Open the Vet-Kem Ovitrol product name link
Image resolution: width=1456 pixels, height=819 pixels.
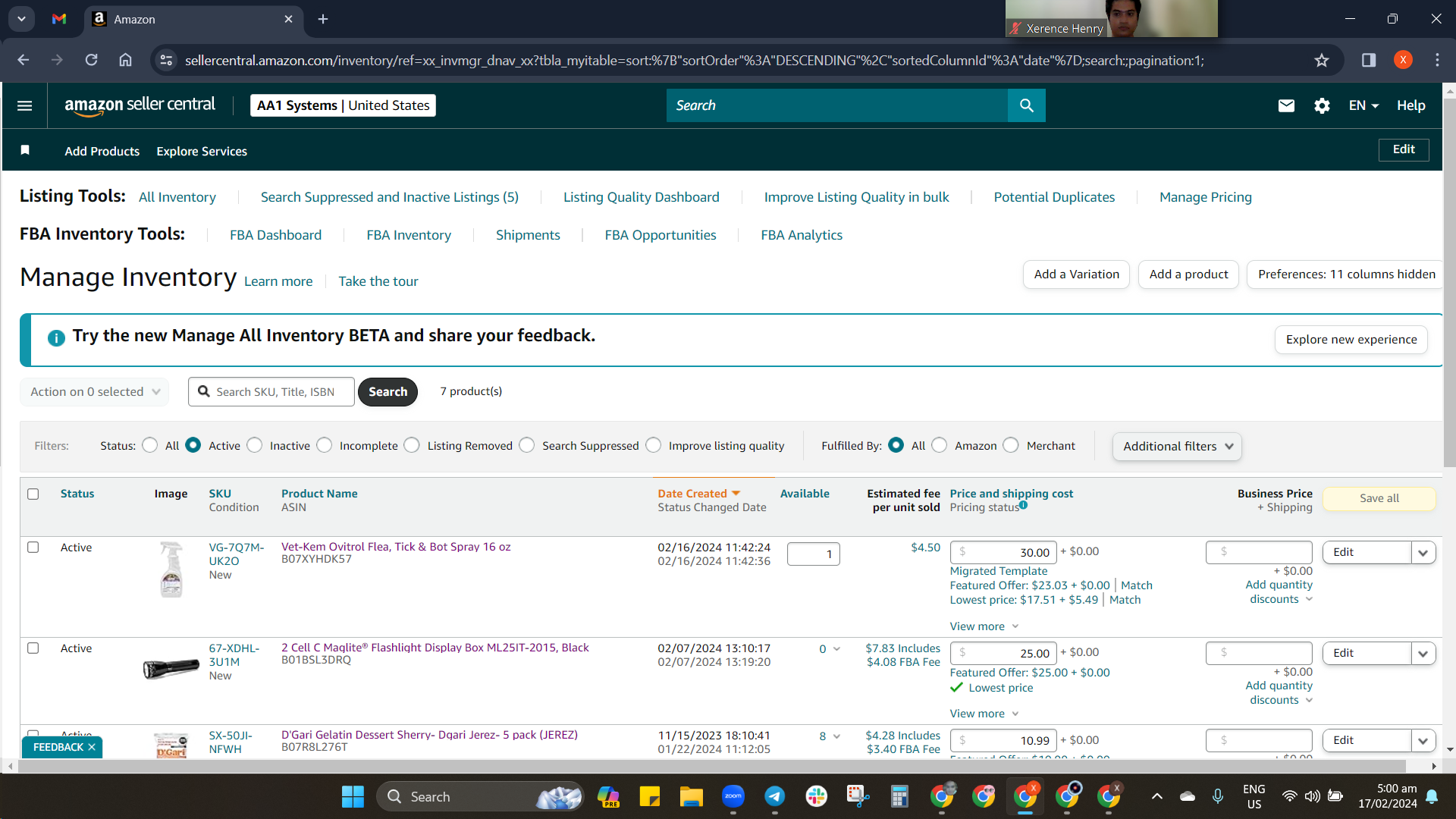pyautogui.click(x=396, y=547)
